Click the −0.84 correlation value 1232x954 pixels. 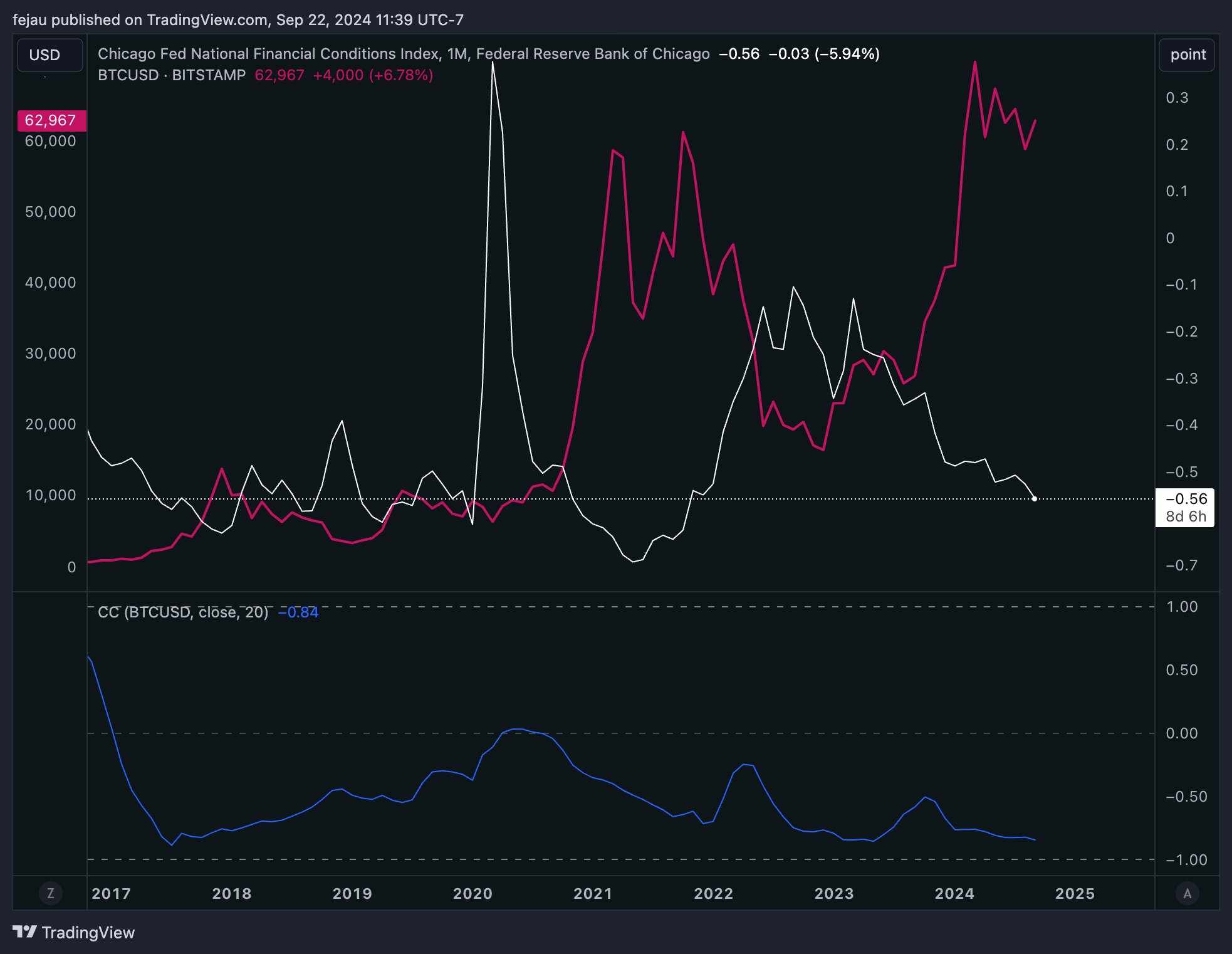point(298,612)
